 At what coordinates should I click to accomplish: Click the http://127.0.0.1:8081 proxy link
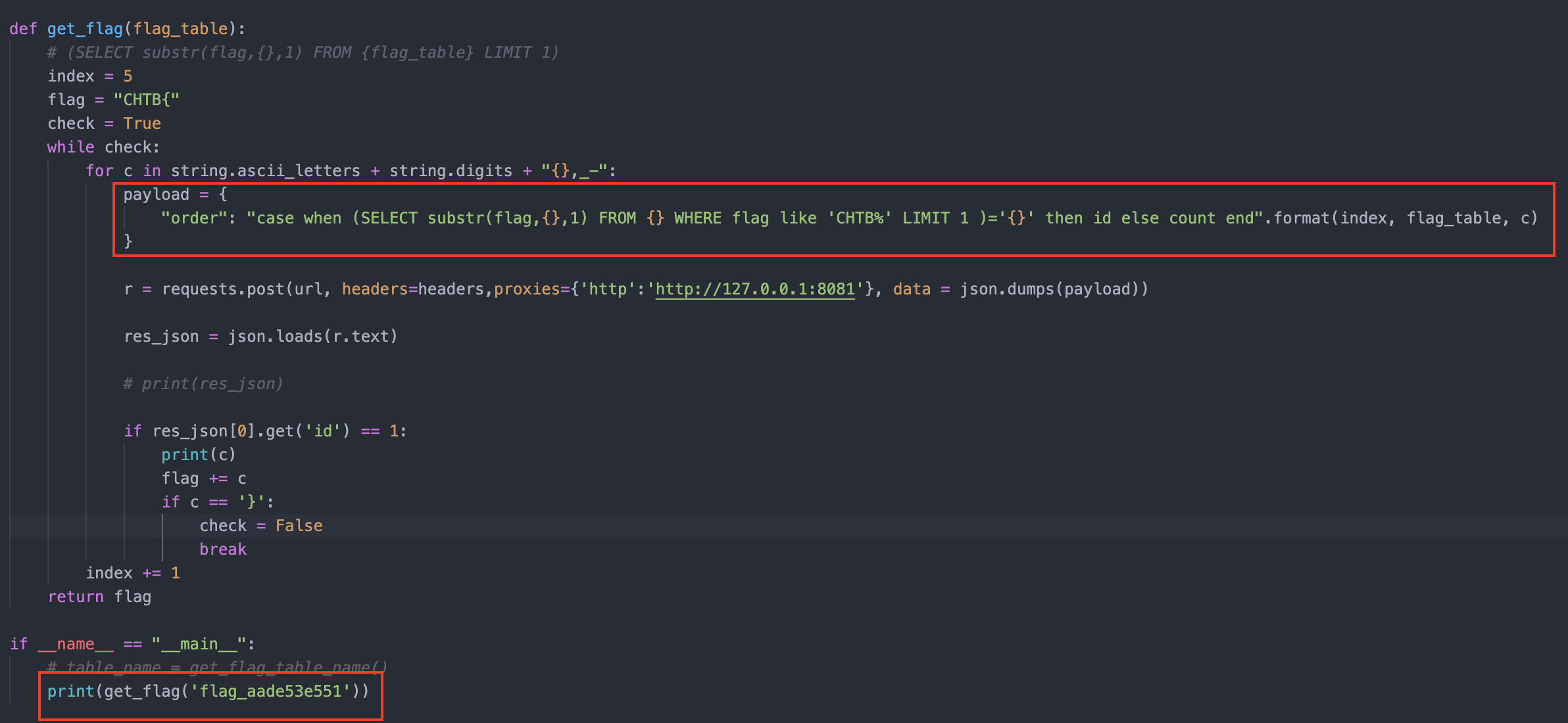coord(755,289)
